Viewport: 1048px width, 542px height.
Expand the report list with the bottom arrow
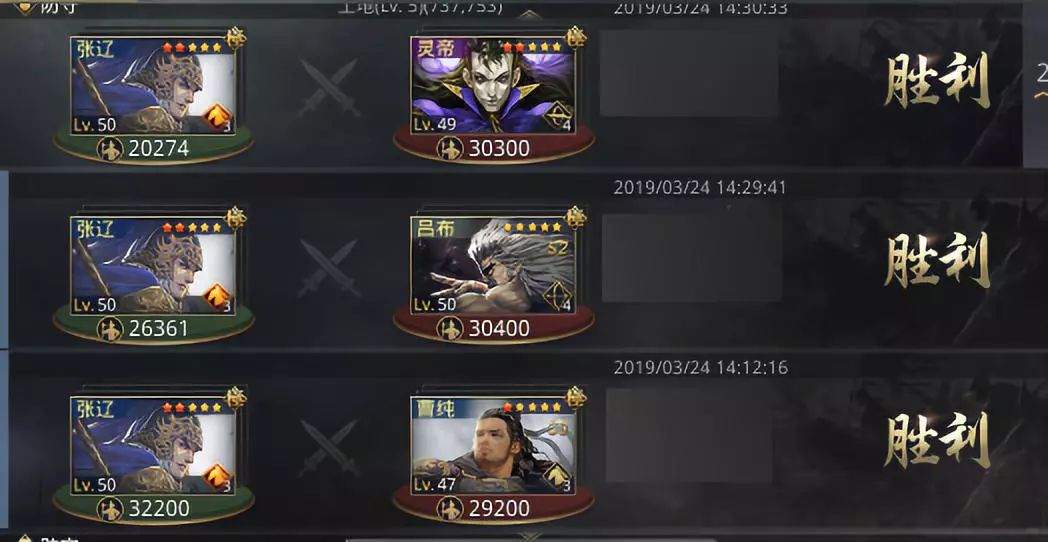(529, 536)
